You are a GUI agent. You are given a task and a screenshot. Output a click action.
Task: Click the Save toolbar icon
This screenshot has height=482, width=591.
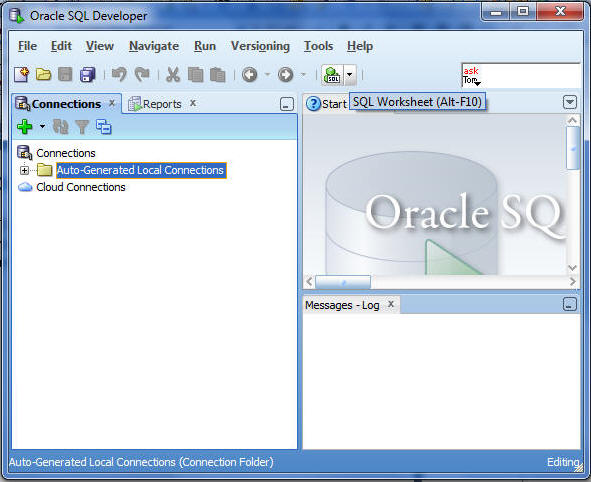point(65,75)
